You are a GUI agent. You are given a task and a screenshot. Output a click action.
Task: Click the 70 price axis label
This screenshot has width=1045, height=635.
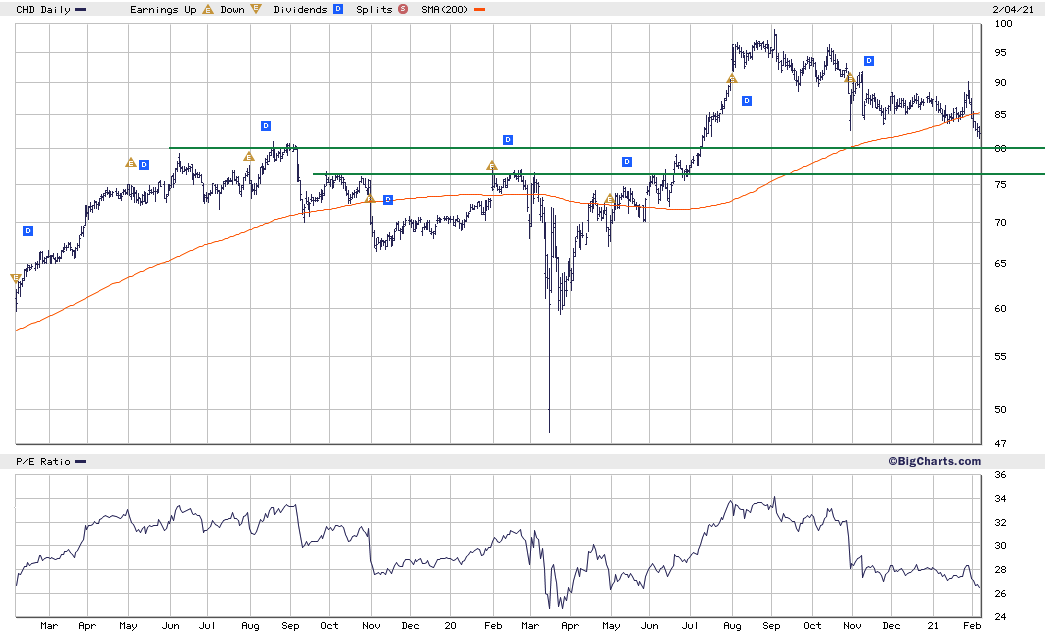point(1000,223)
